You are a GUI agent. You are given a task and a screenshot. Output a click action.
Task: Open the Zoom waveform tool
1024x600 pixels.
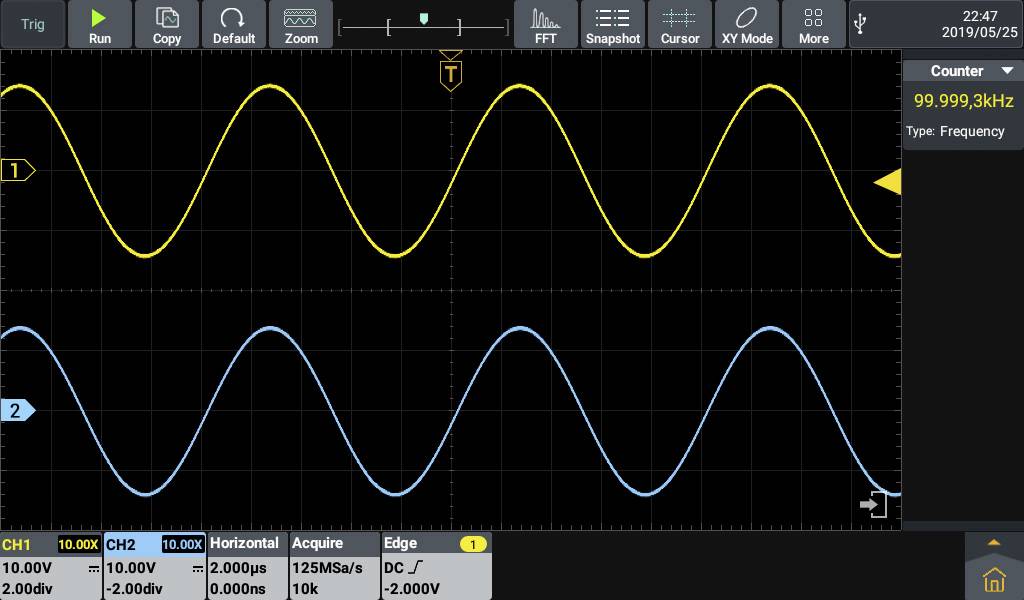click(301, 25)
